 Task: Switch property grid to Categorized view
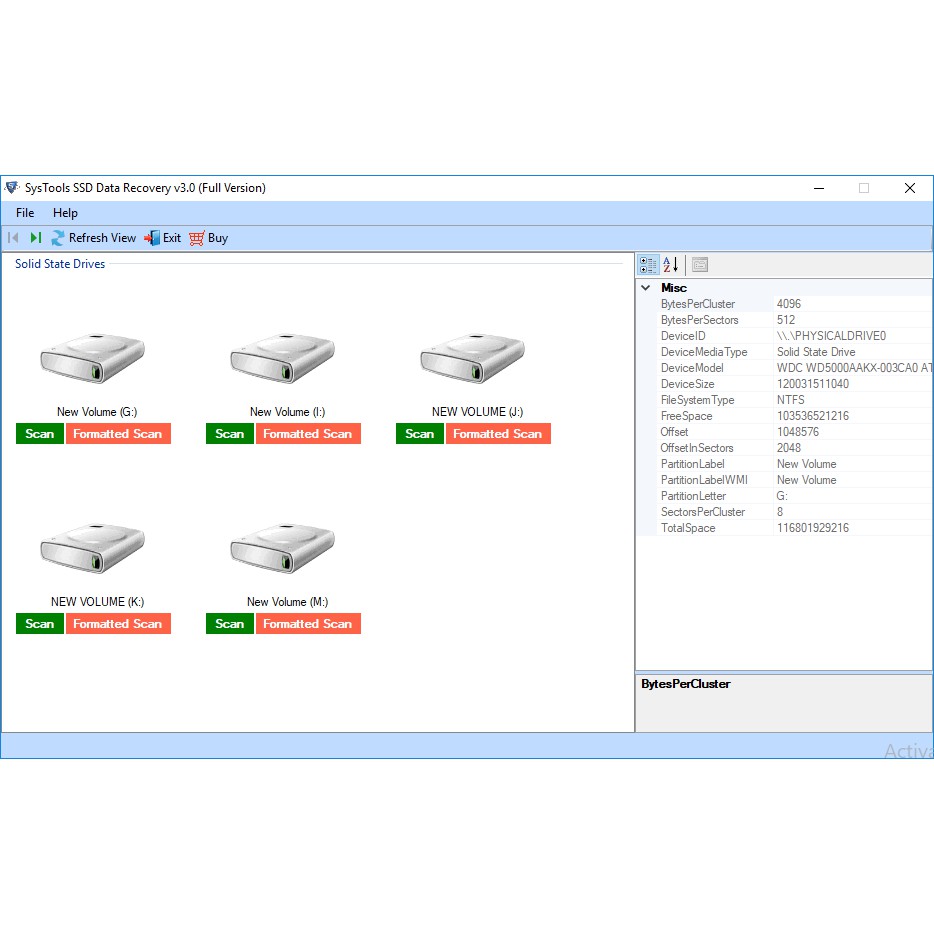[x=648, y=265]
